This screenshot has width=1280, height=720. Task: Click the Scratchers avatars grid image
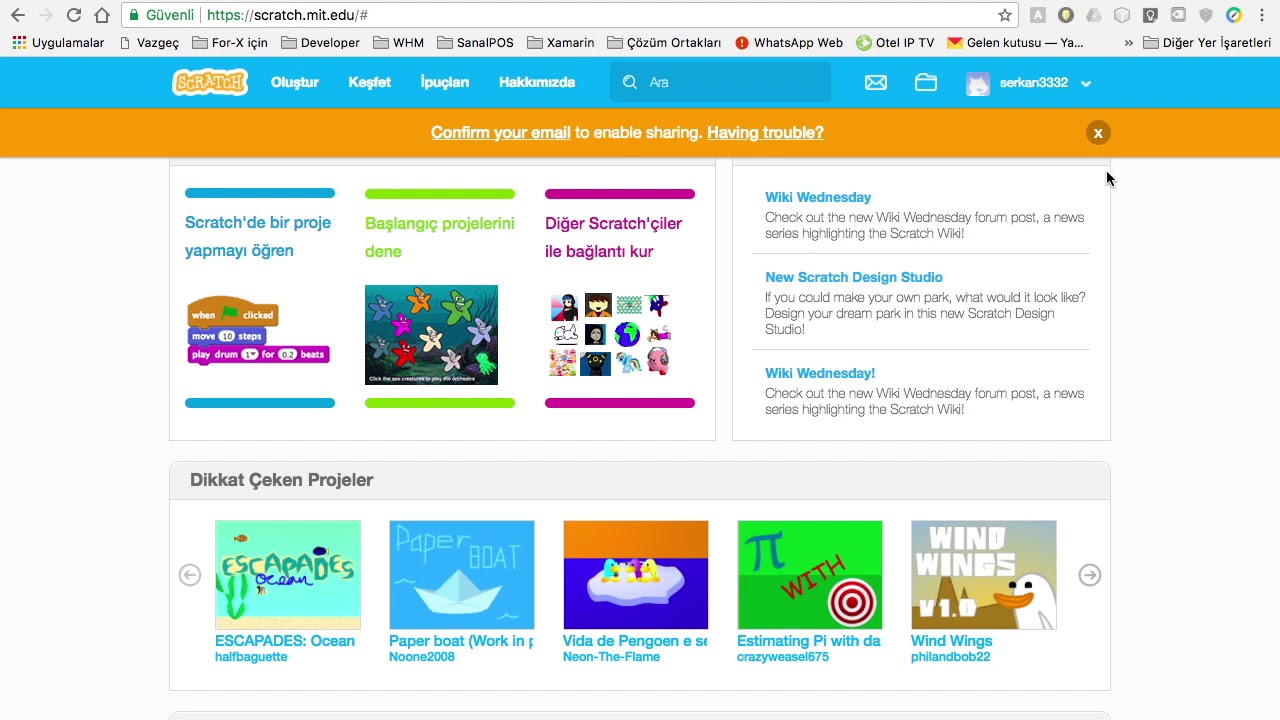(x=610, y=335)
